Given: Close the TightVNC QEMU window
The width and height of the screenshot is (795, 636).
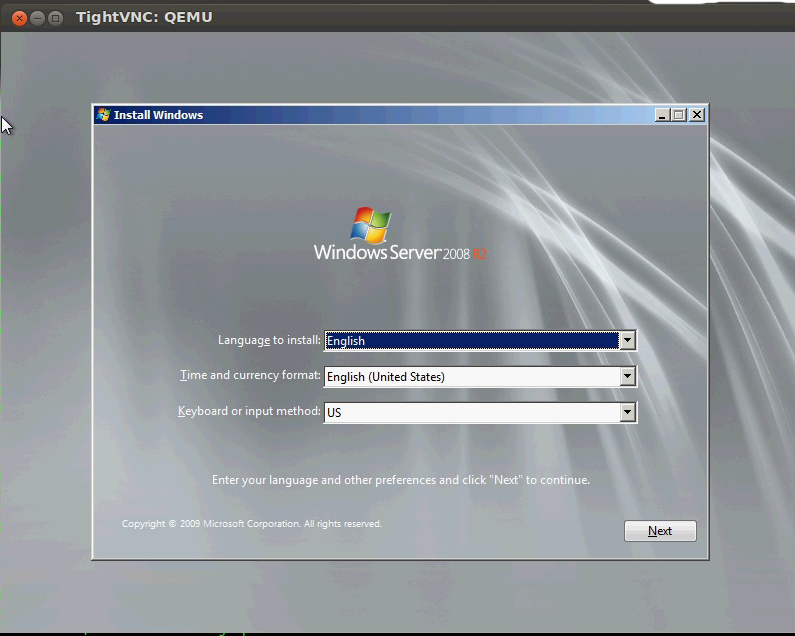Looking at the screenshot, I should (x=19, y=18).
